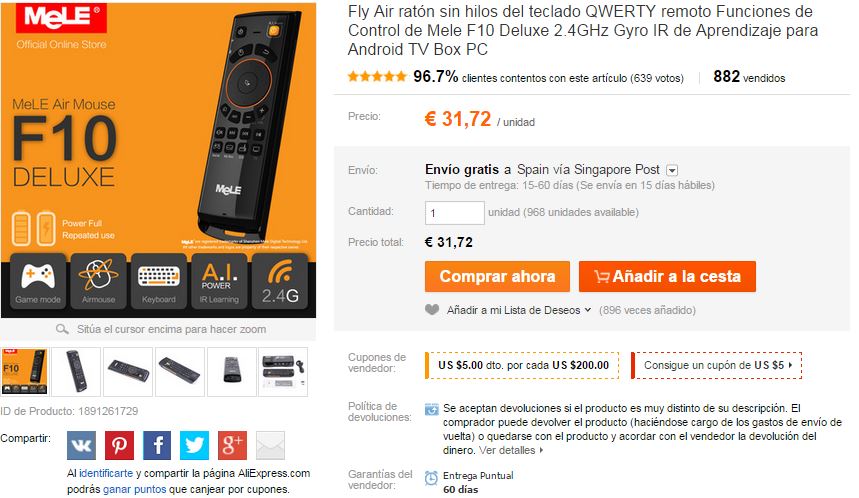Open ganar puntos link
Viewport: 859px width, 498px height.
click(134, 489)
